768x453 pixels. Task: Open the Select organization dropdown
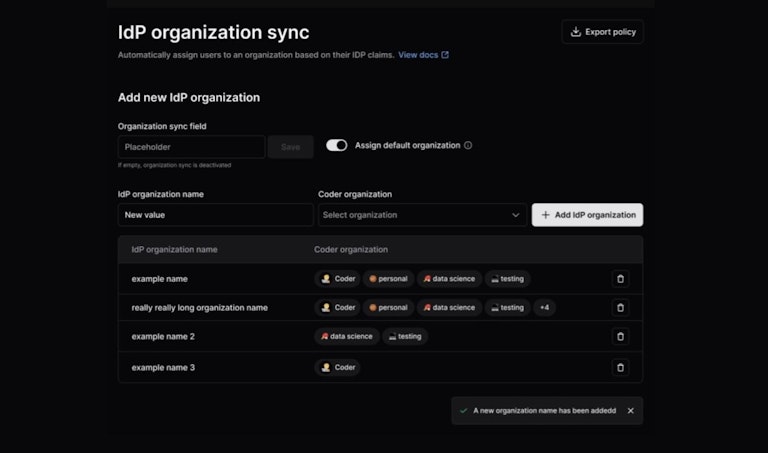point(420,215)
